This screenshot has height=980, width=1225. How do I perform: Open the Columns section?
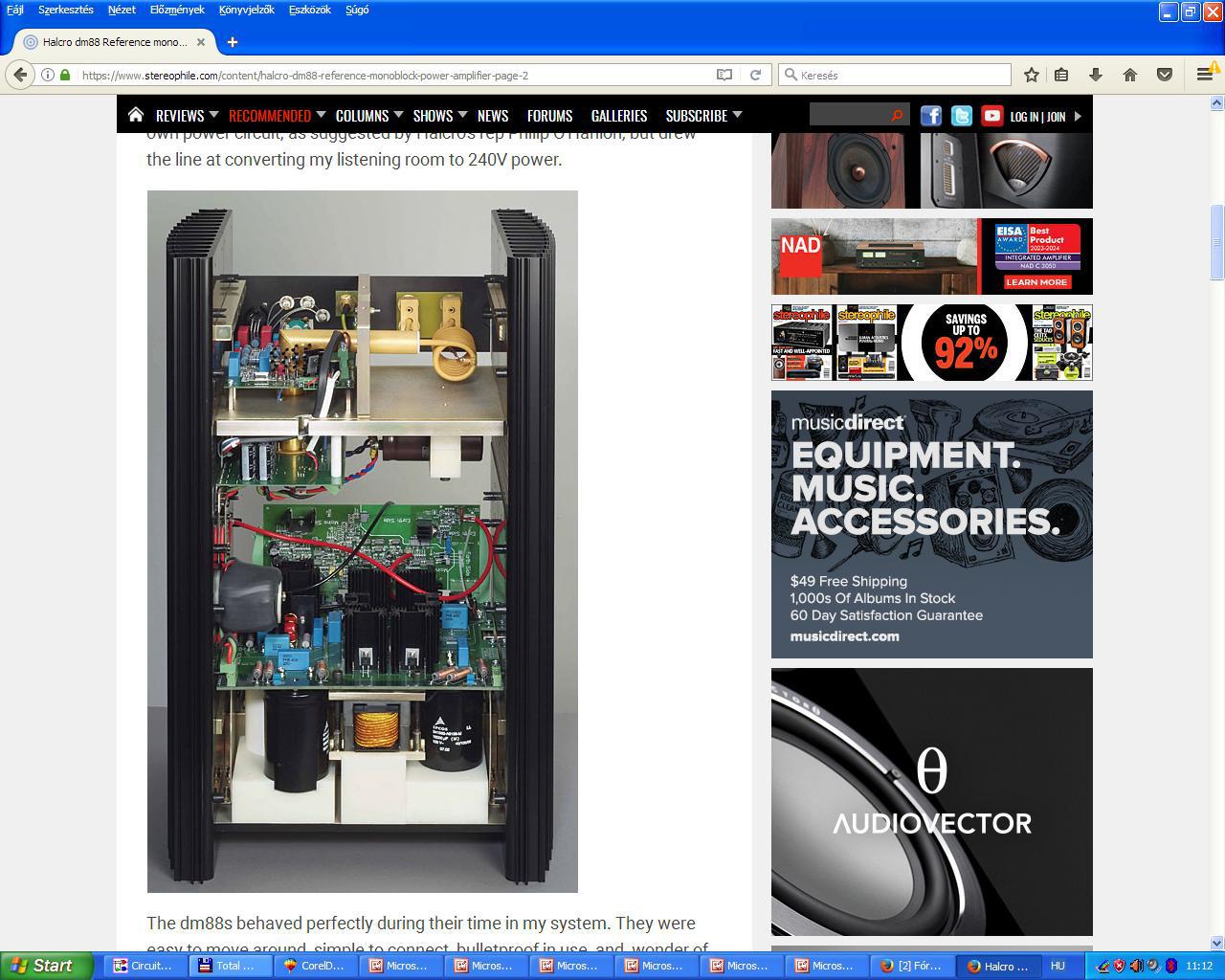point(362,115)
